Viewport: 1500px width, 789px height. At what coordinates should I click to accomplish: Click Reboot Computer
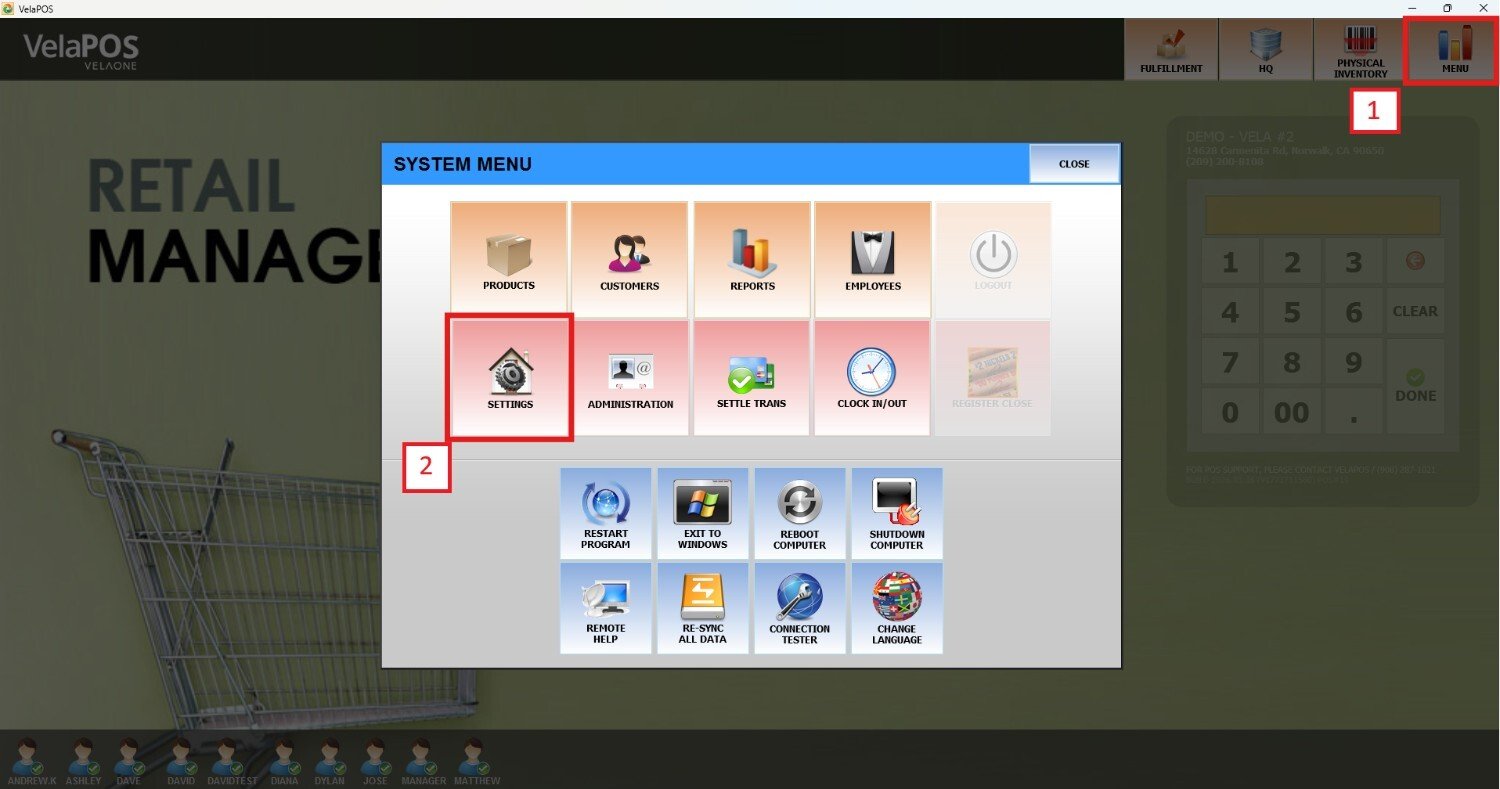pyautogui.click(x=799, y=513)
